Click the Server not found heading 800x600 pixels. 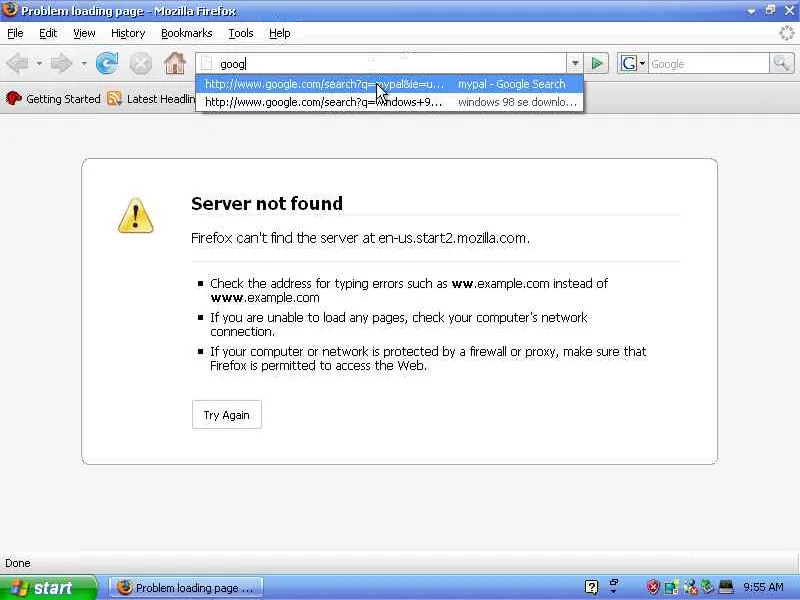(x=267, y=204)
